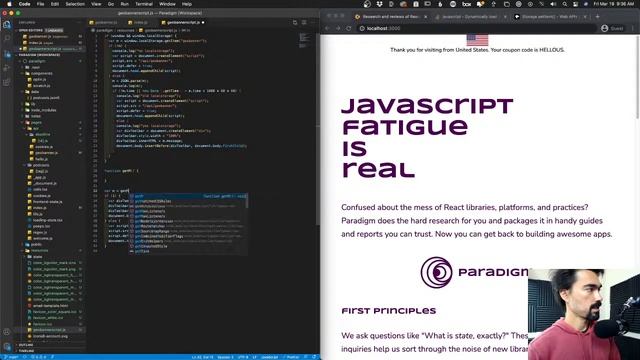This screenshot has width=640, height=360.
Task: Open the browser three-dot menu
Action: point(633,28)
